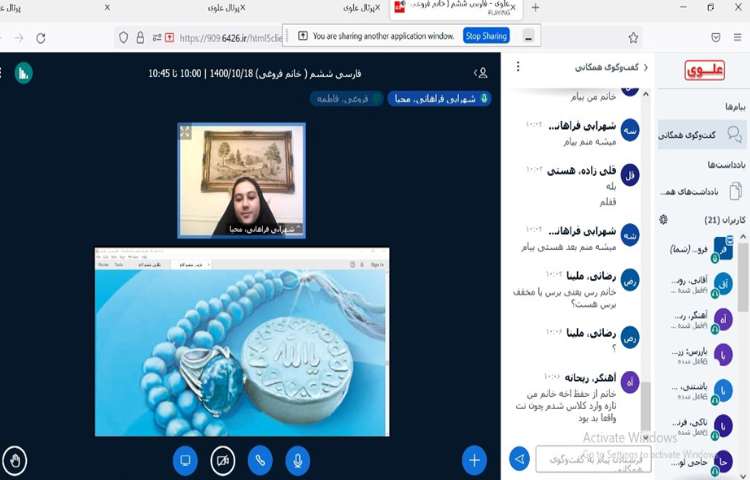
Task: Toggle the users list panel icon
Action: point(481,73)
